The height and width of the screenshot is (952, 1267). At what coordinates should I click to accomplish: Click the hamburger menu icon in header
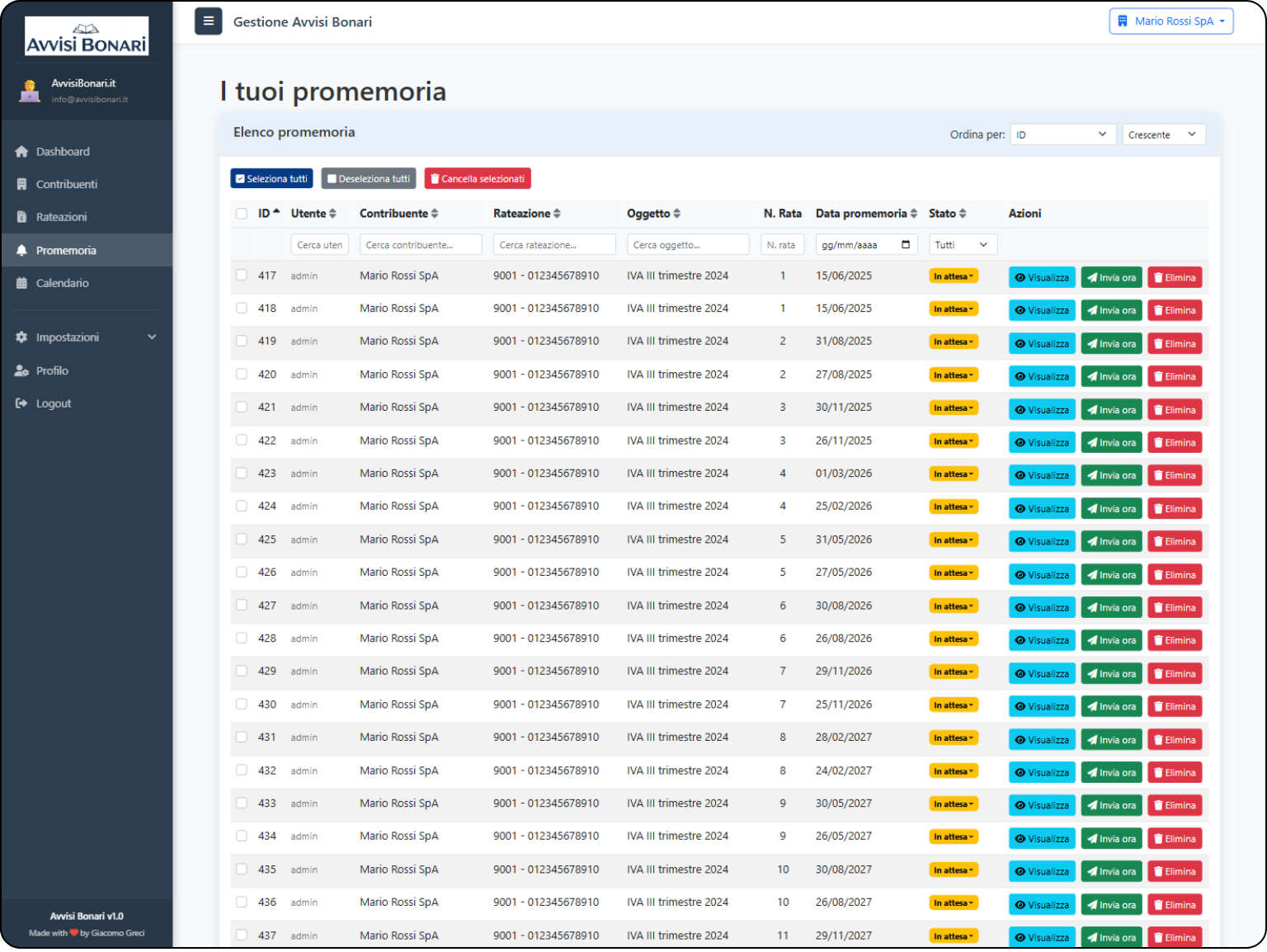(x=208, y=21)
